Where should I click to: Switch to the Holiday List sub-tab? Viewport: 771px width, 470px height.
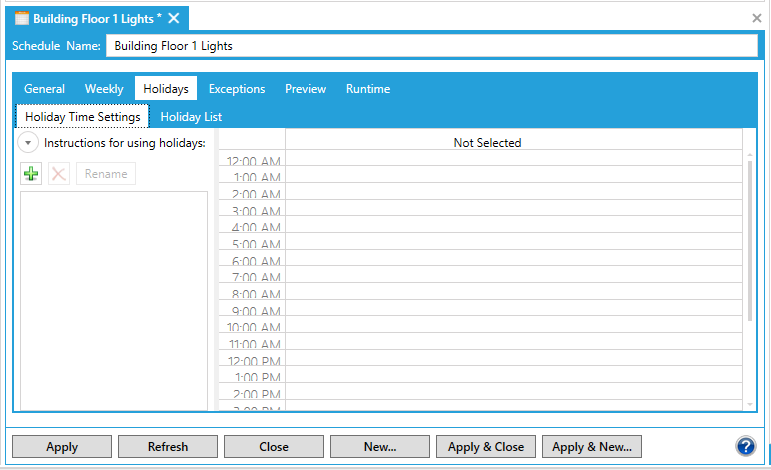191,117
